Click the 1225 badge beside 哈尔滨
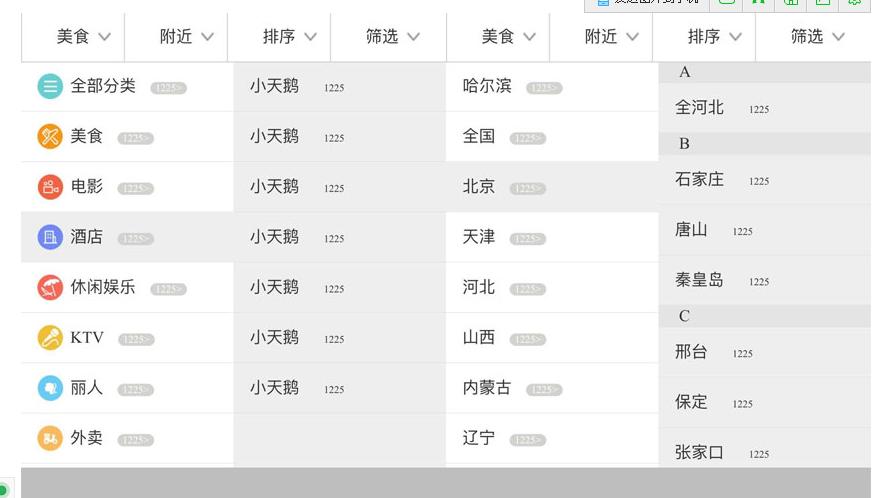 tap(544, 88)
